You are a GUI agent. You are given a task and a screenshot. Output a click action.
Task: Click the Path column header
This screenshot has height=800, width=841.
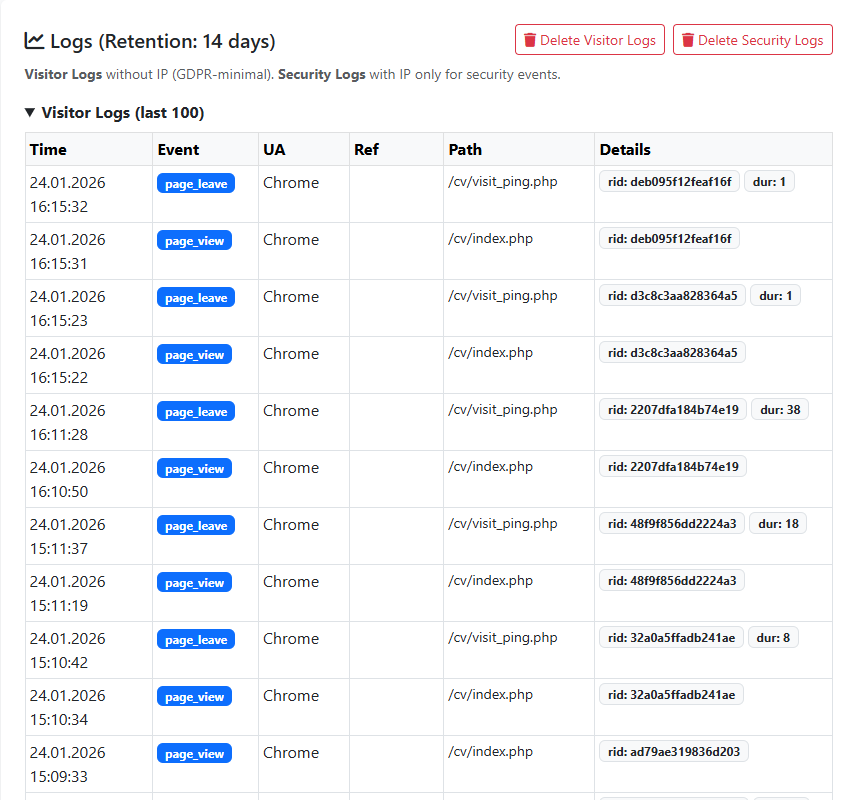pos(465,150)
